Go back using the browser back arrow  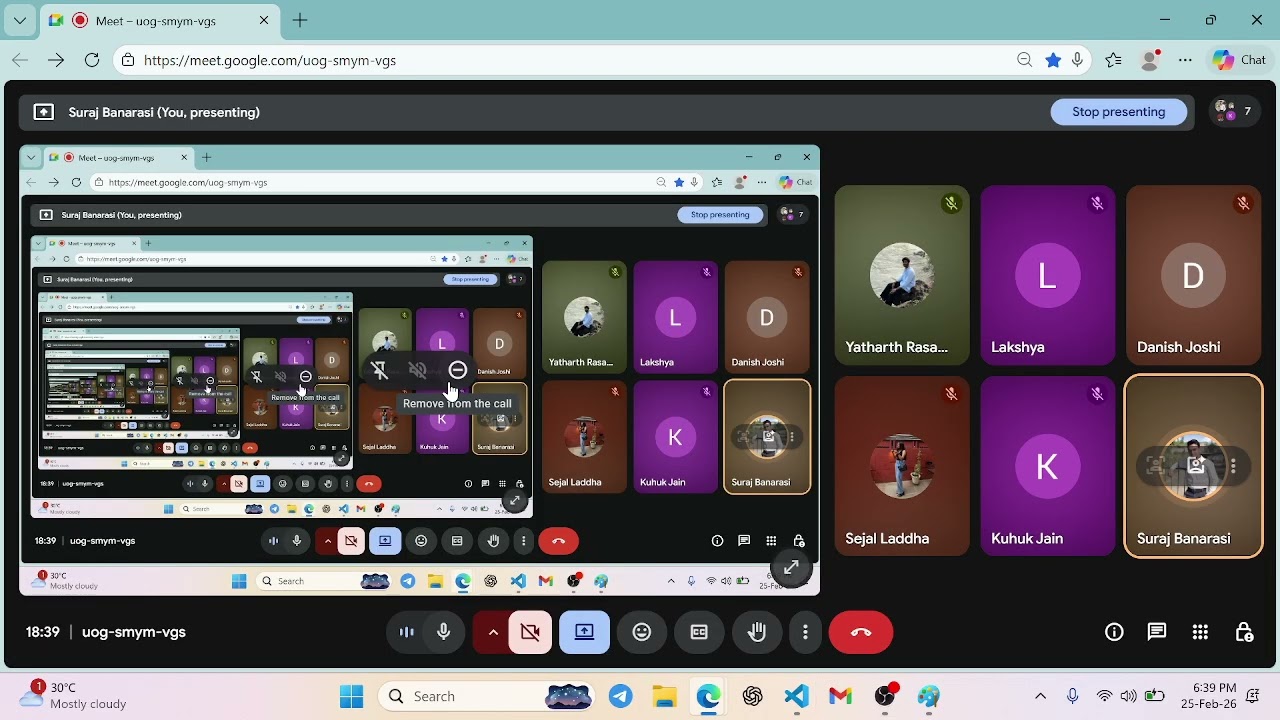coord(21,60)
